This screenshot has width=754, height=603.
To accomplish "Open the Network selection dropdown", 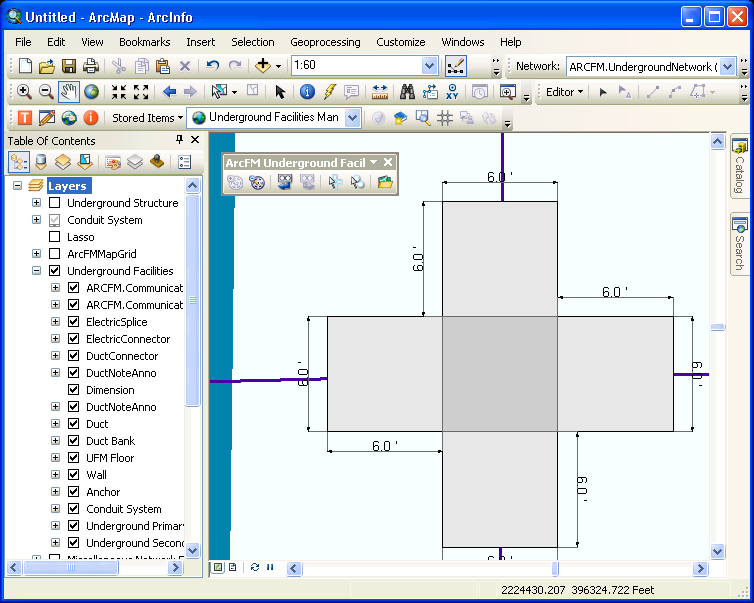I will (728, 67).
